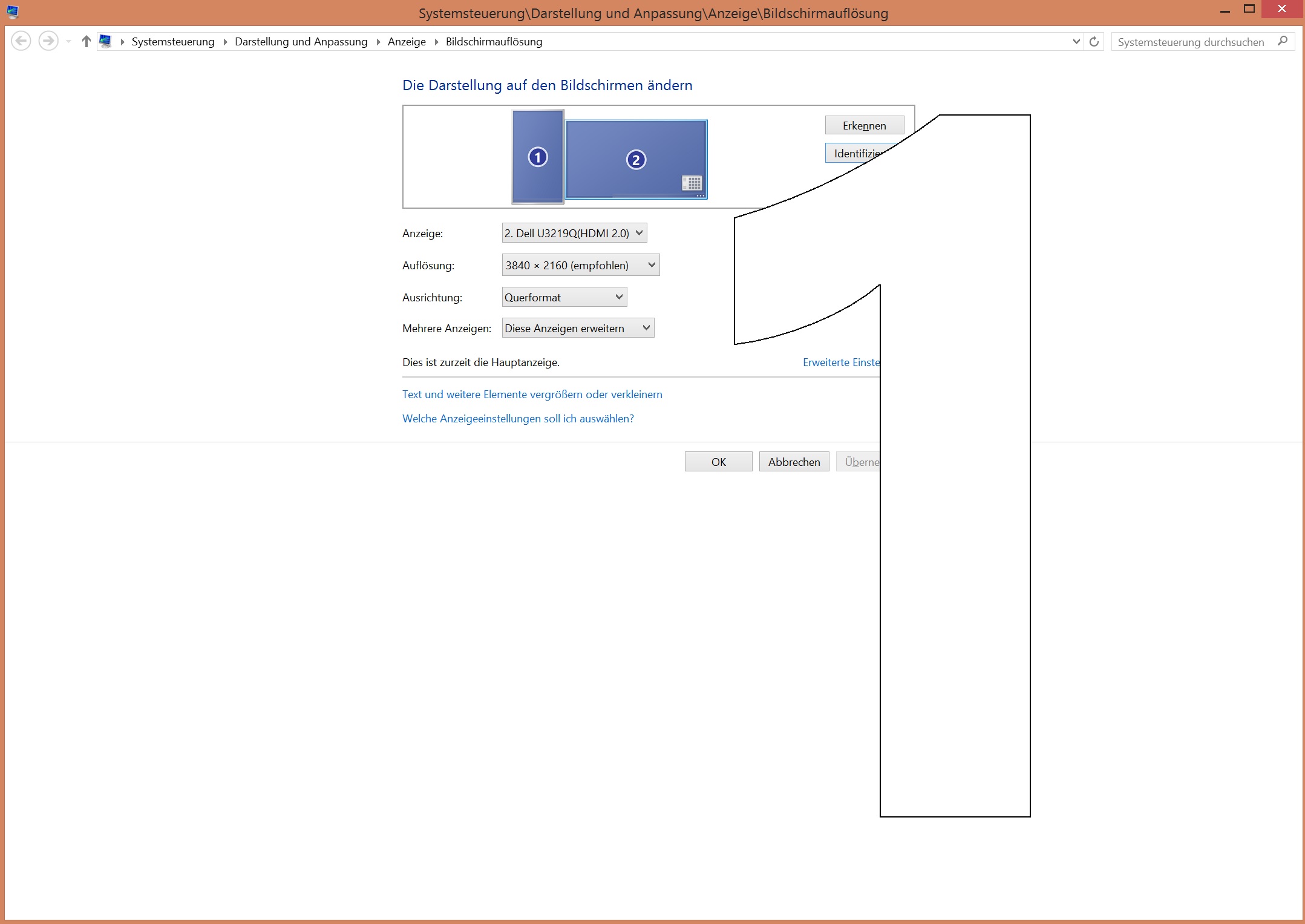Refresh the address bar location
Screen dimensions: 1305x924
tap(1094, 42)
